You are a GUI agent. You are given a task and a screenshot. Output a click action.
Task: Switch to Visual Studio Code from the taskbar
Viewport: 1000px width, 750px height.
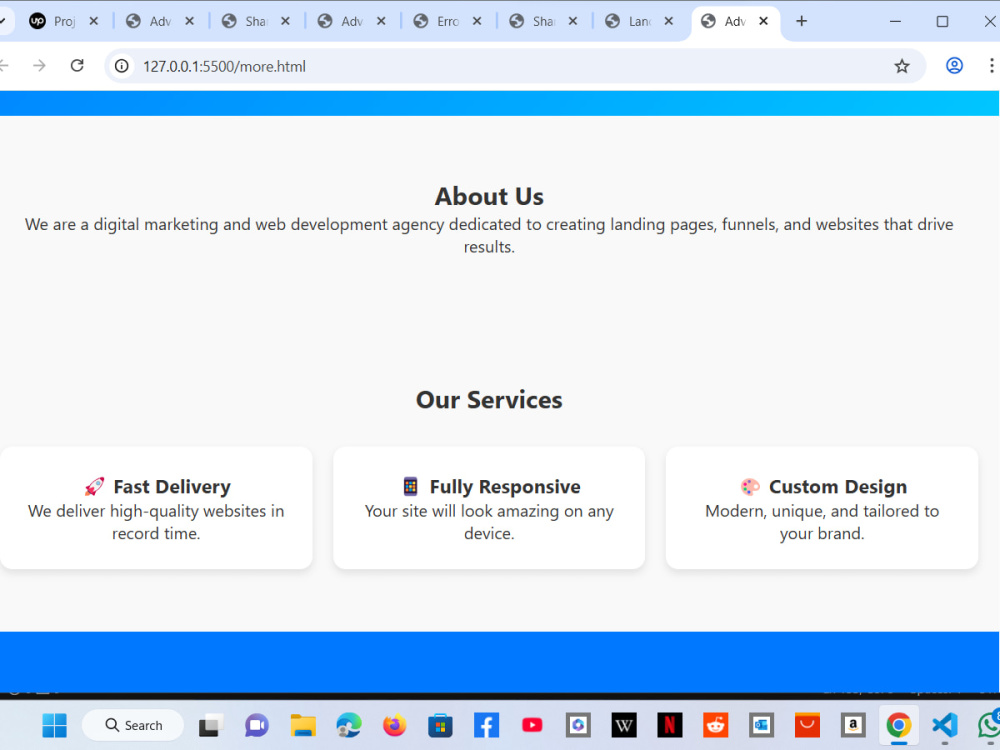(945, 725)
